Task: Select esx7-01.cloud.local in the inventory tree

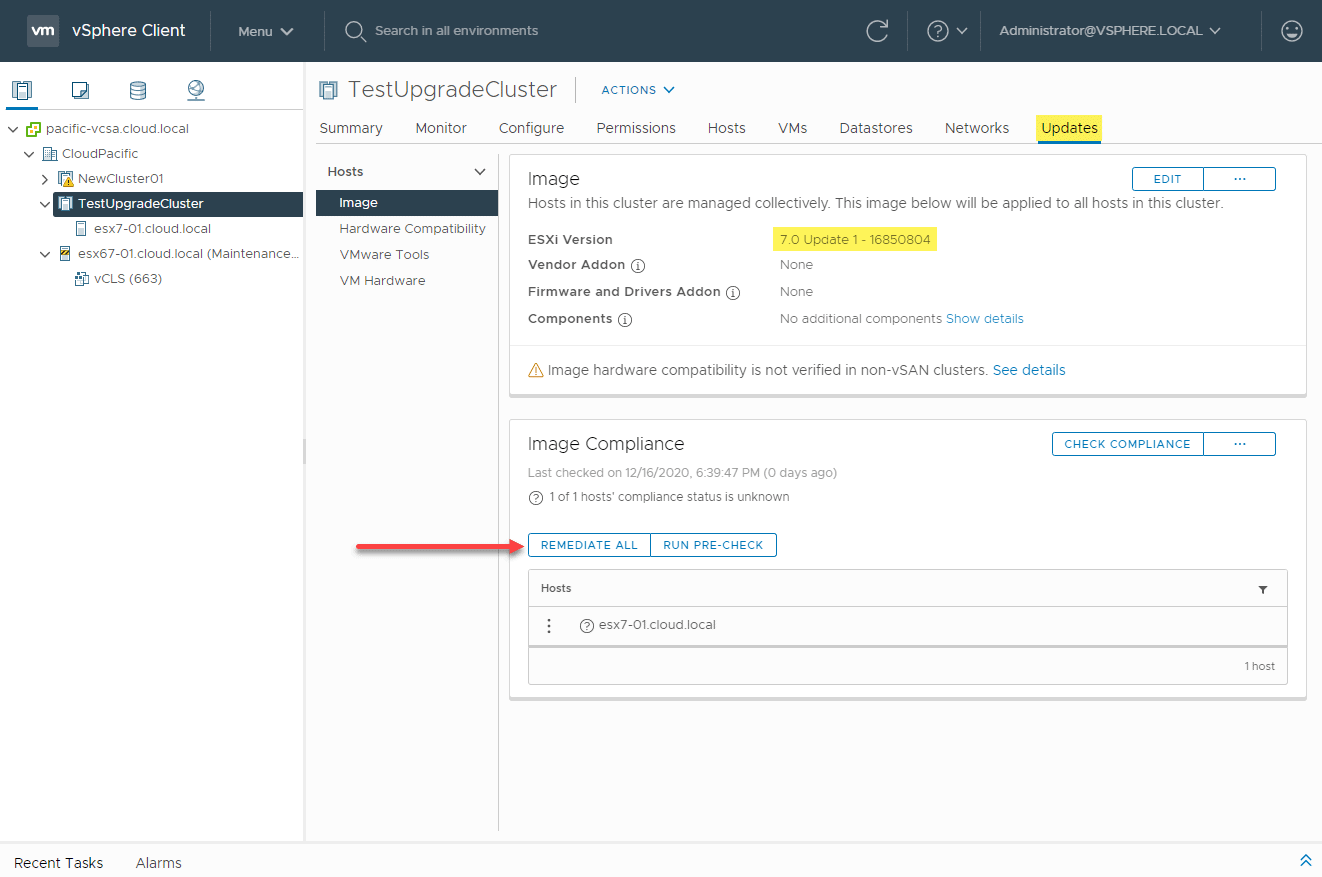Action: tap(152, 229)
